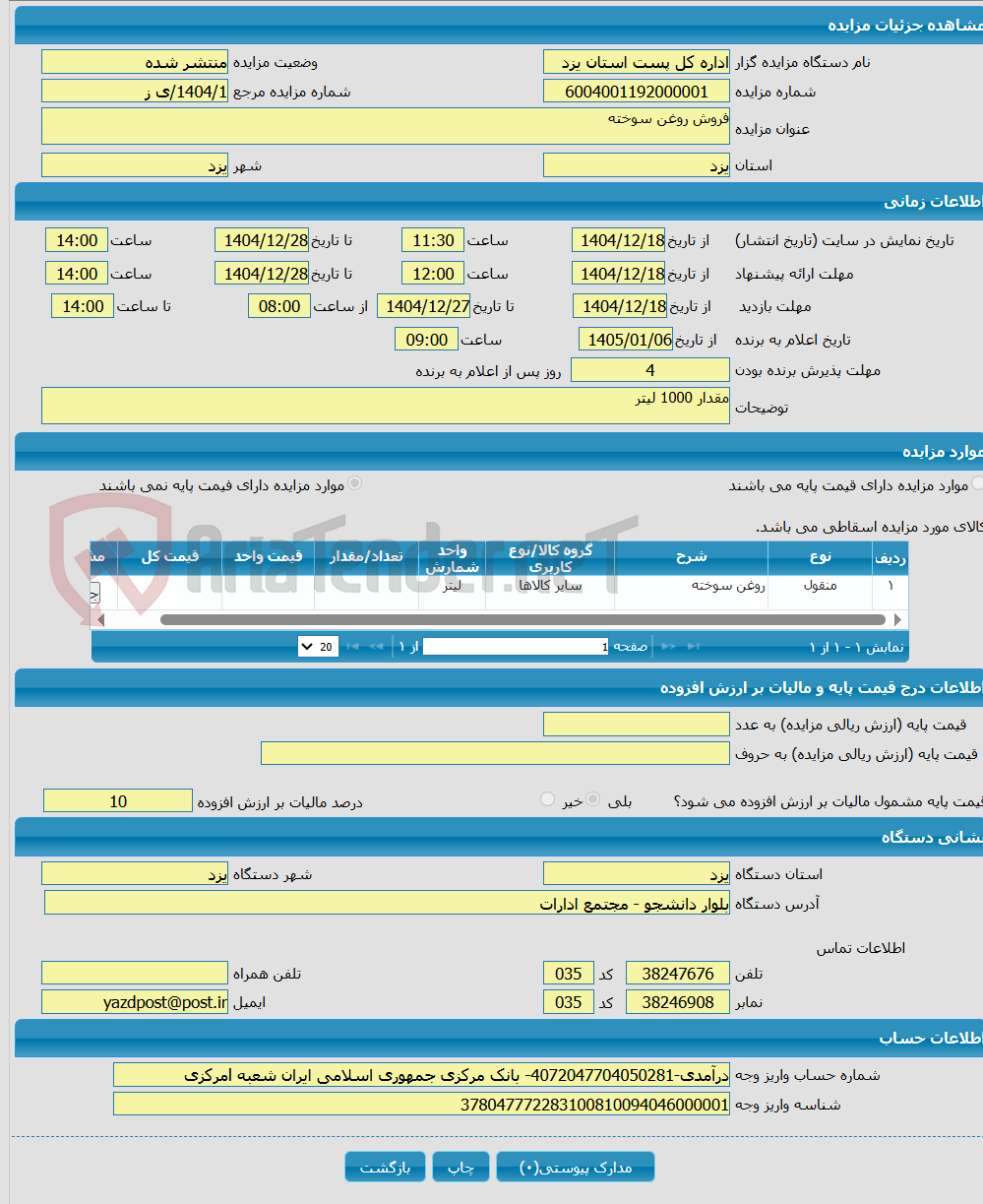Open مدارک پیوستی attachments button

(x=576, y=1168)
